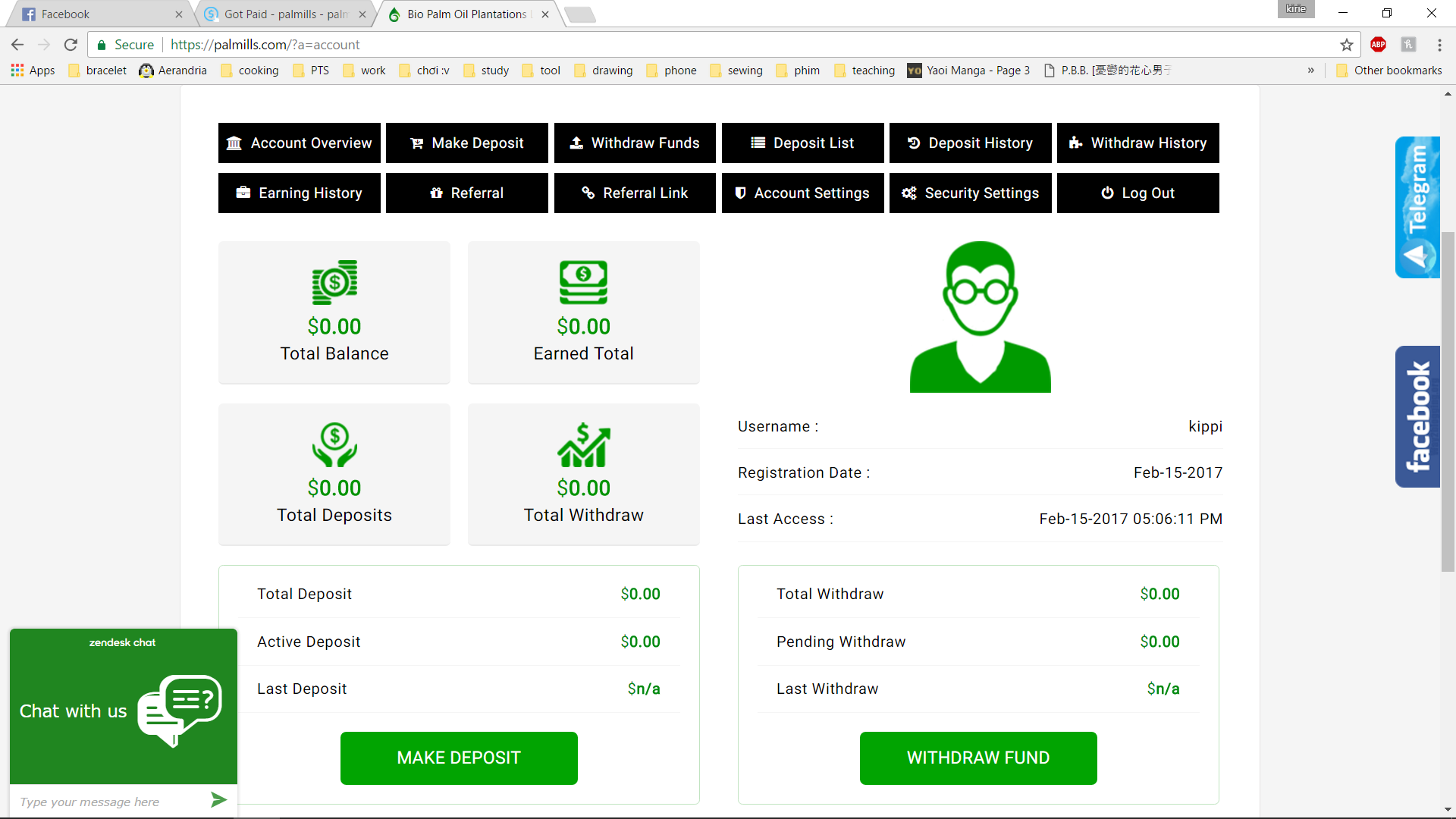Image resolution: width=1456 pixels, height=819 pixels.
Task: Expand hidden bookmarks with double chevron
Action: (x=1310, y=71)
